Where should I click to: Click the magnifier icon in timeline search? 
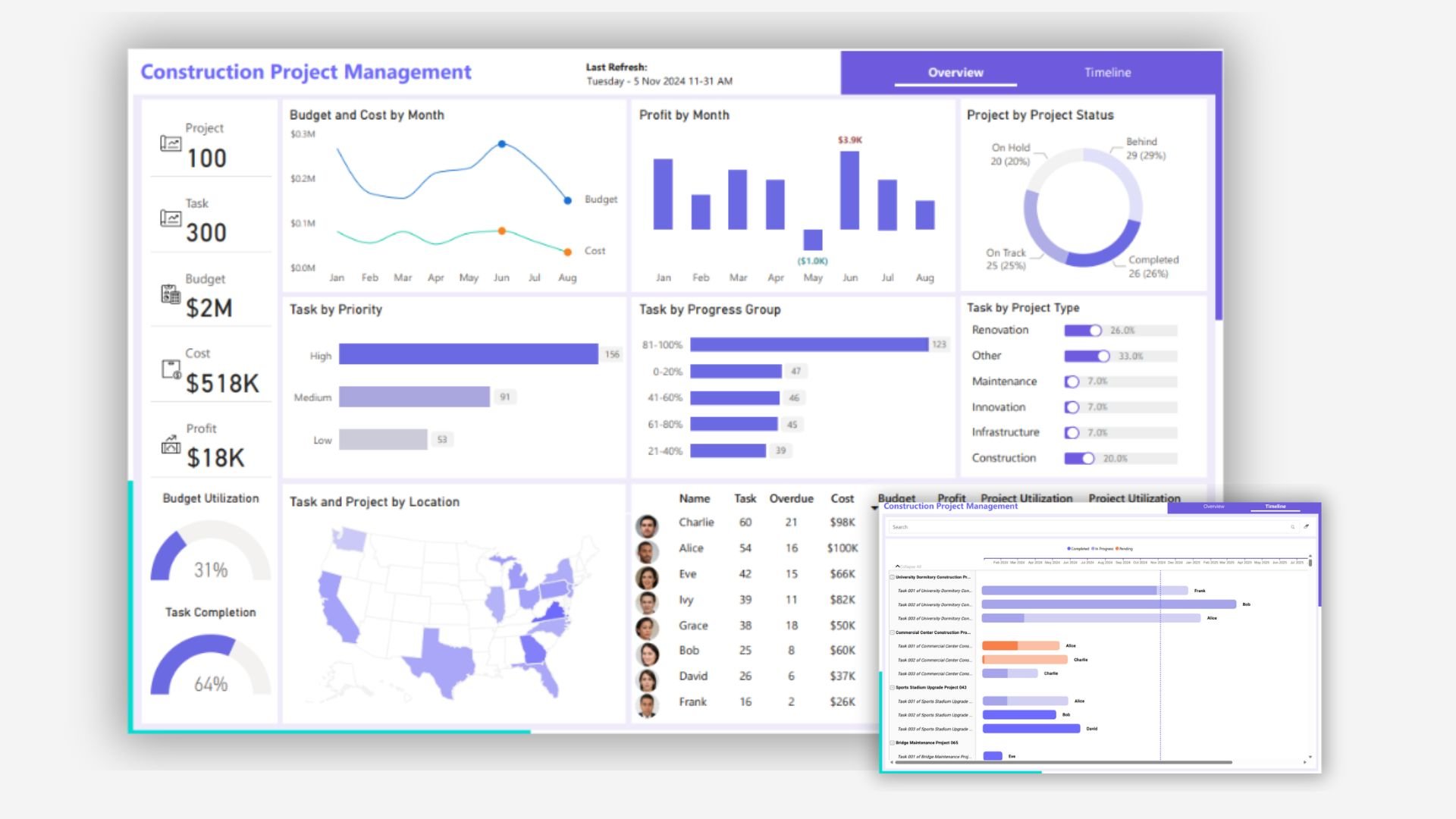1293,526
